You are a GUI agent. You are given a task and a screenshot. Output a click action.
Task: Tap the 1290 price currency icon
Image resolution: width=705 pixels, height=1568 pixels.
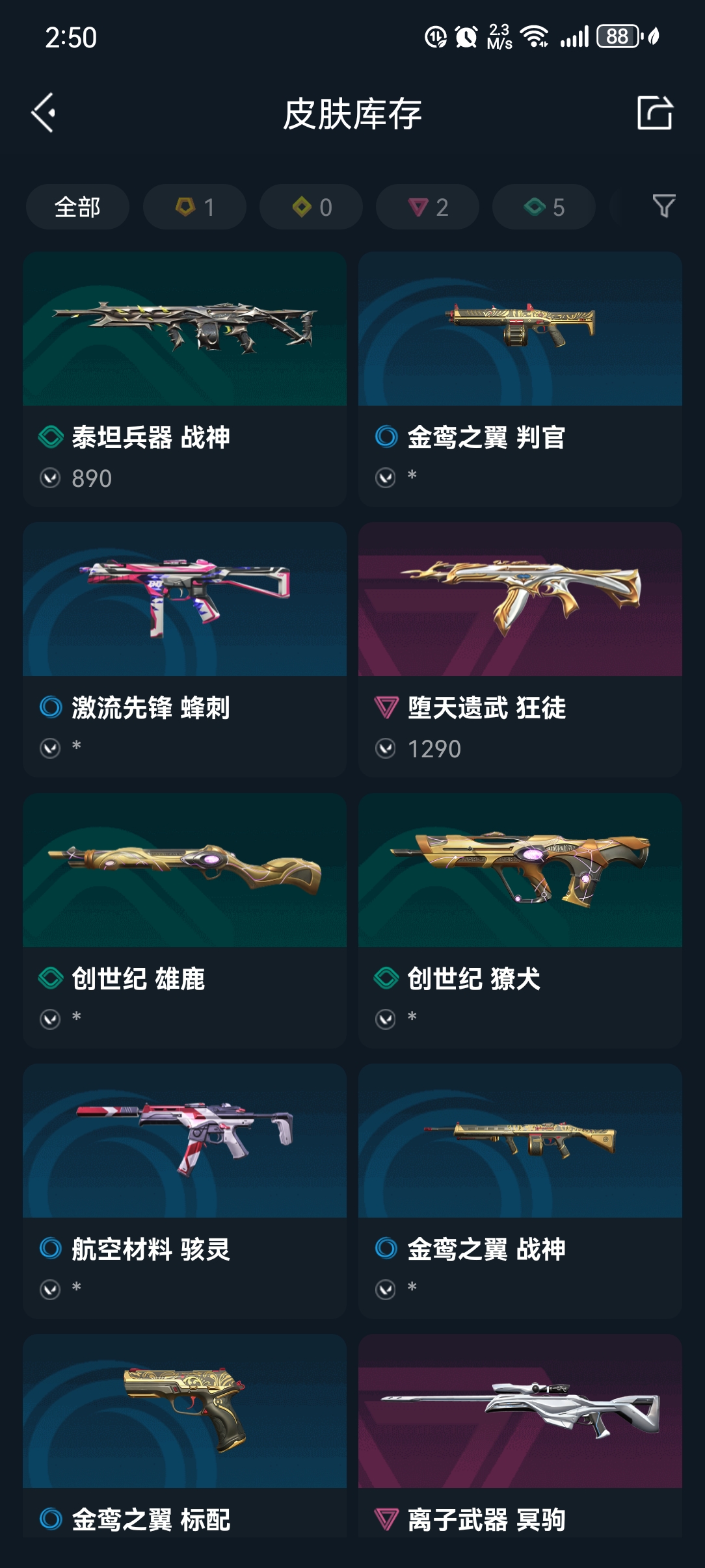(386, 749)
